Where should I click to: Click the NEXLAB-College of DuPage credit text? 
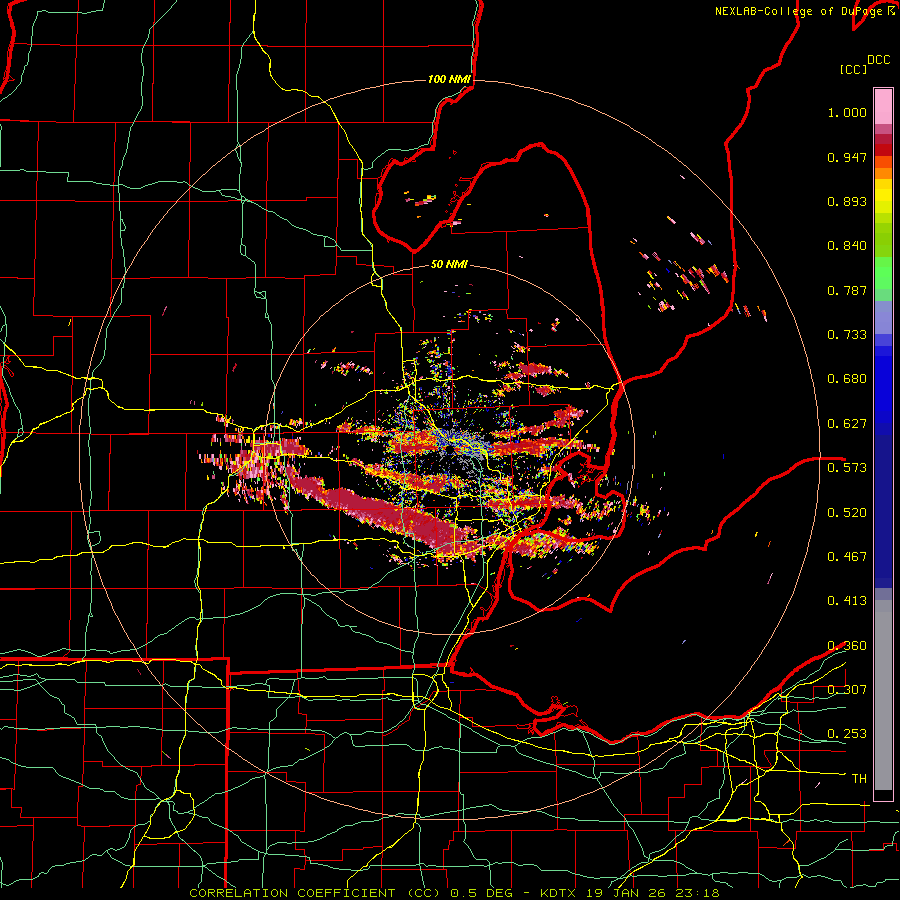click(x=798, y=11)
